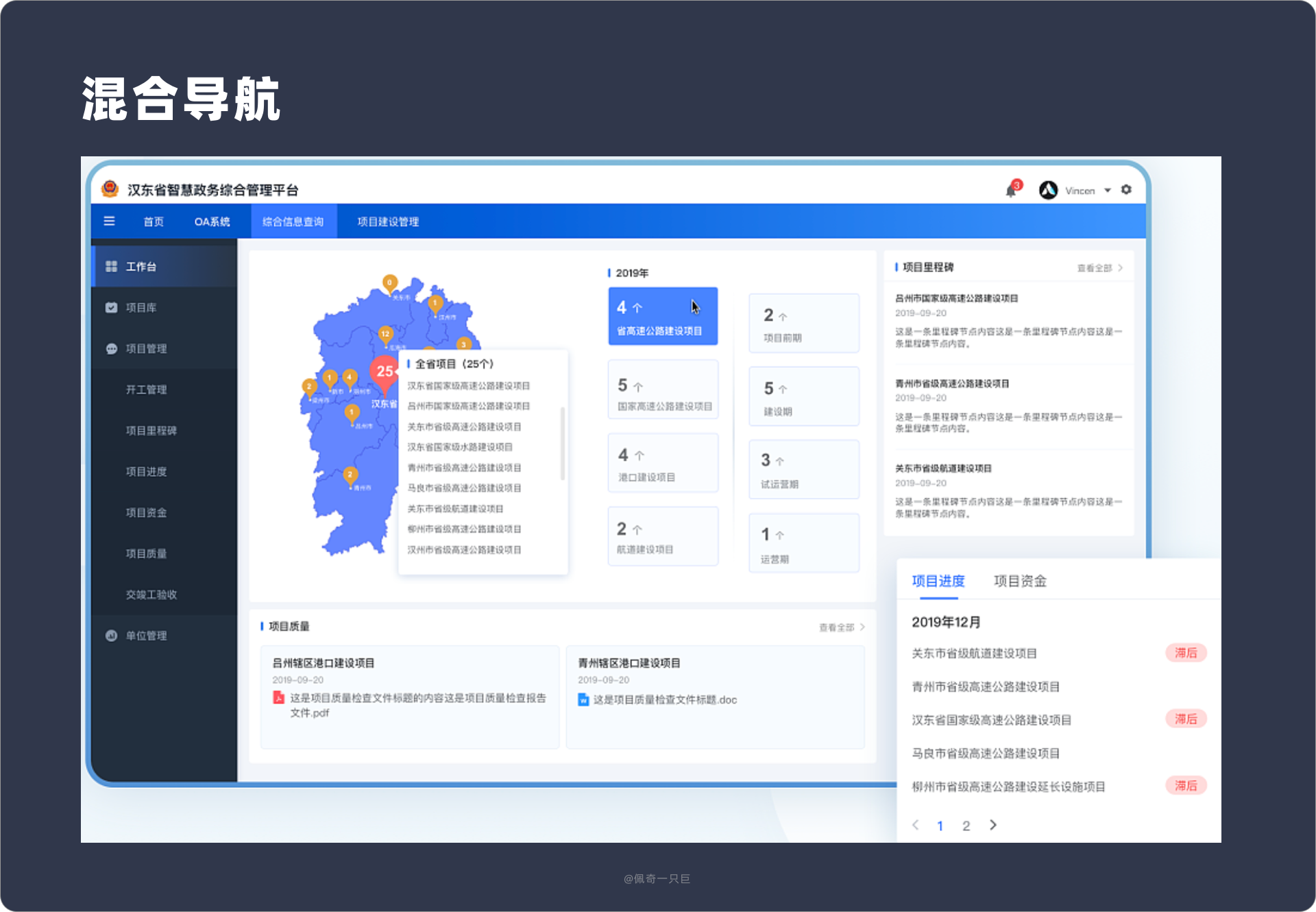Click the Vincen user avatar icon
Image resolution: width=1316 pixels, height=912 pixels.
(1048, 190)
